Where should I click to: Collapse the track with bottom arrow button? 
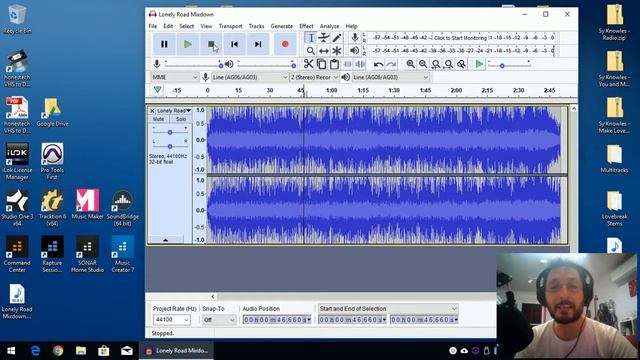165,240
